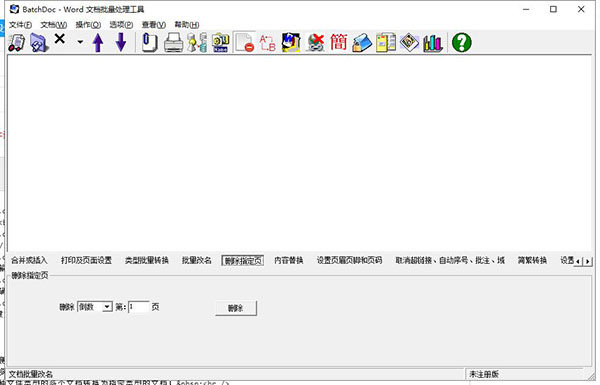Open the 文档(W) menu
The height and width of the screenshot is (385, 600).
tap(54, 24)
